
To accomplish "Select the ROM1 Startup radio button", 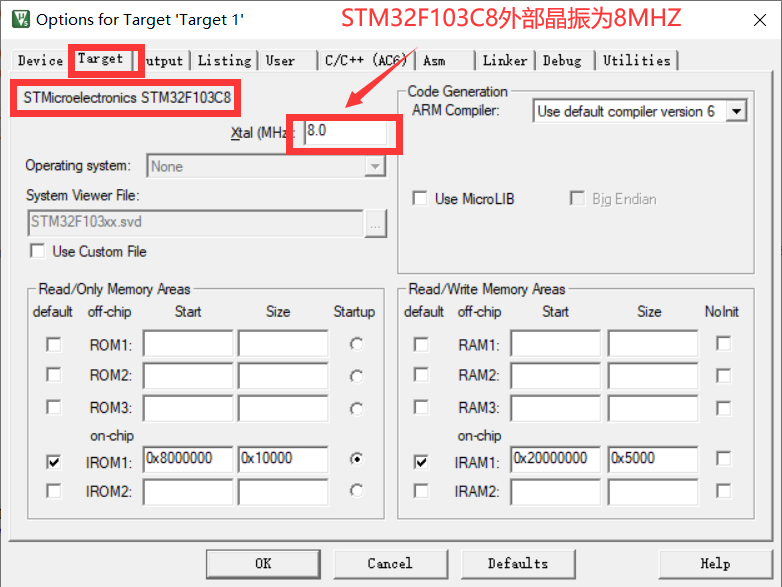I will point(356,344).
